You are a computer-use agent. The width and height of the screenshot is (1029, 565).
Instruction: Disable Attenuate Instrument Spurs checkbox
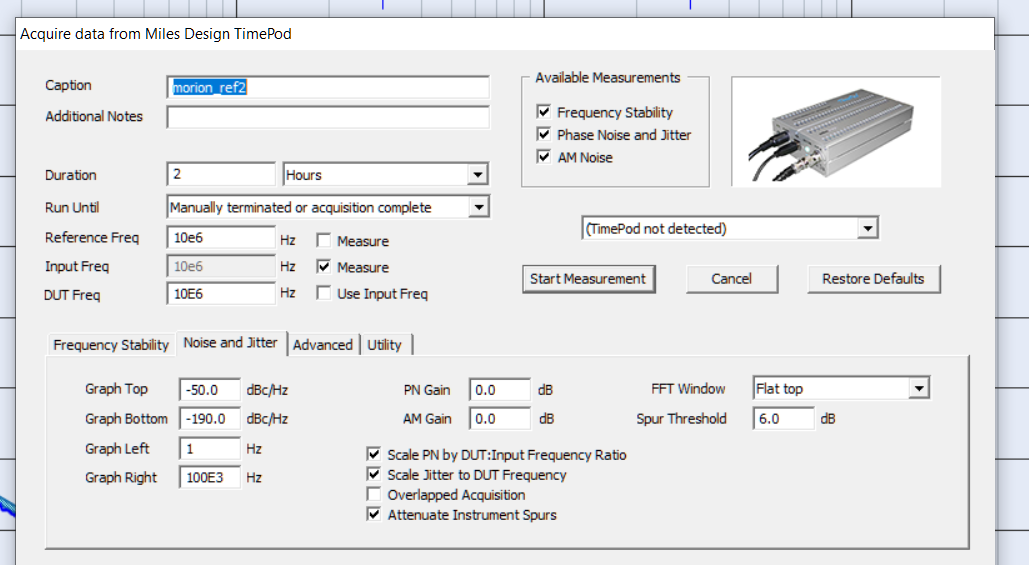pos(374,514)
